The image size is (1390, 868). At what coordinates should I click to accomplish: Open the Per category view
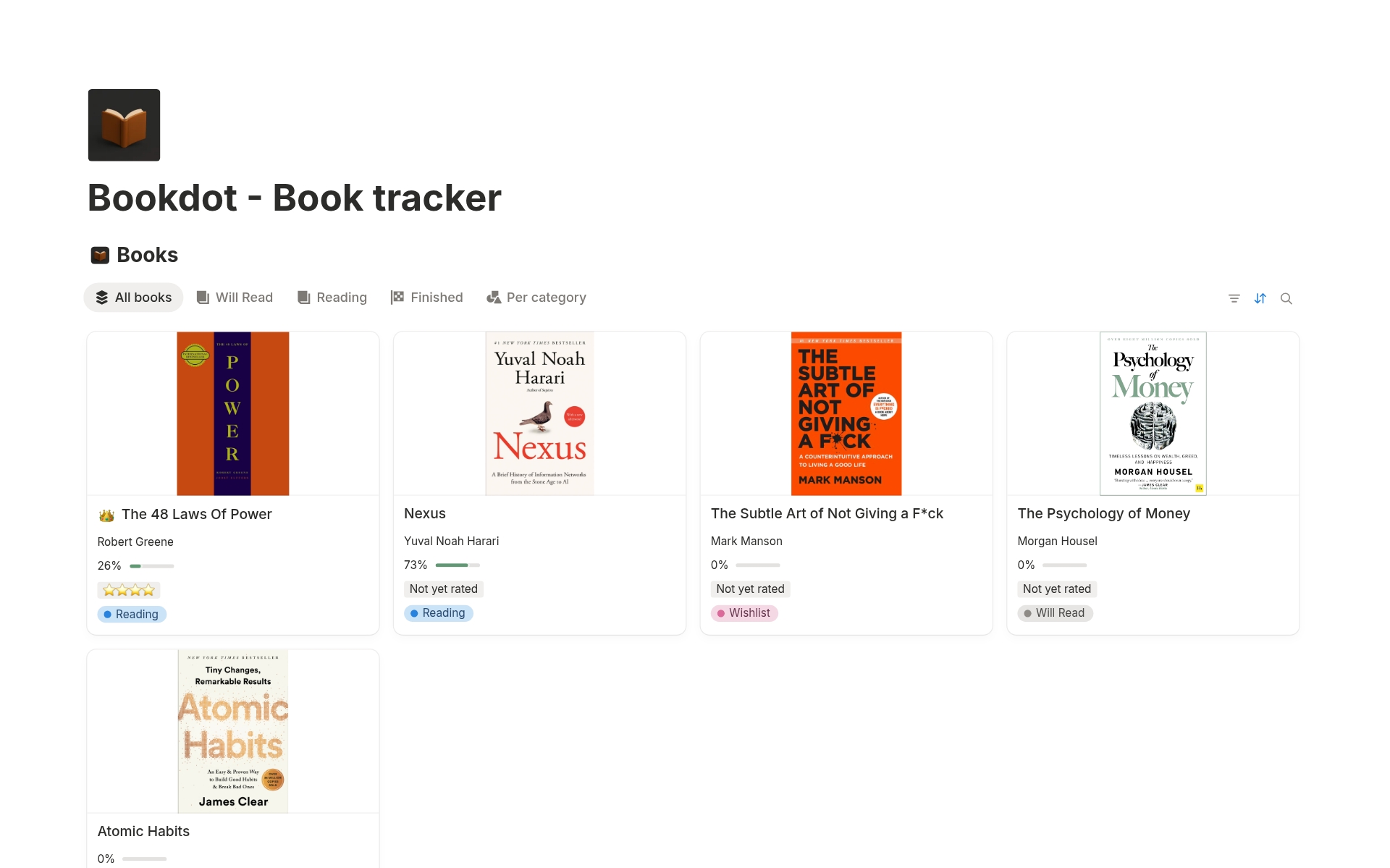click(546, 297)
